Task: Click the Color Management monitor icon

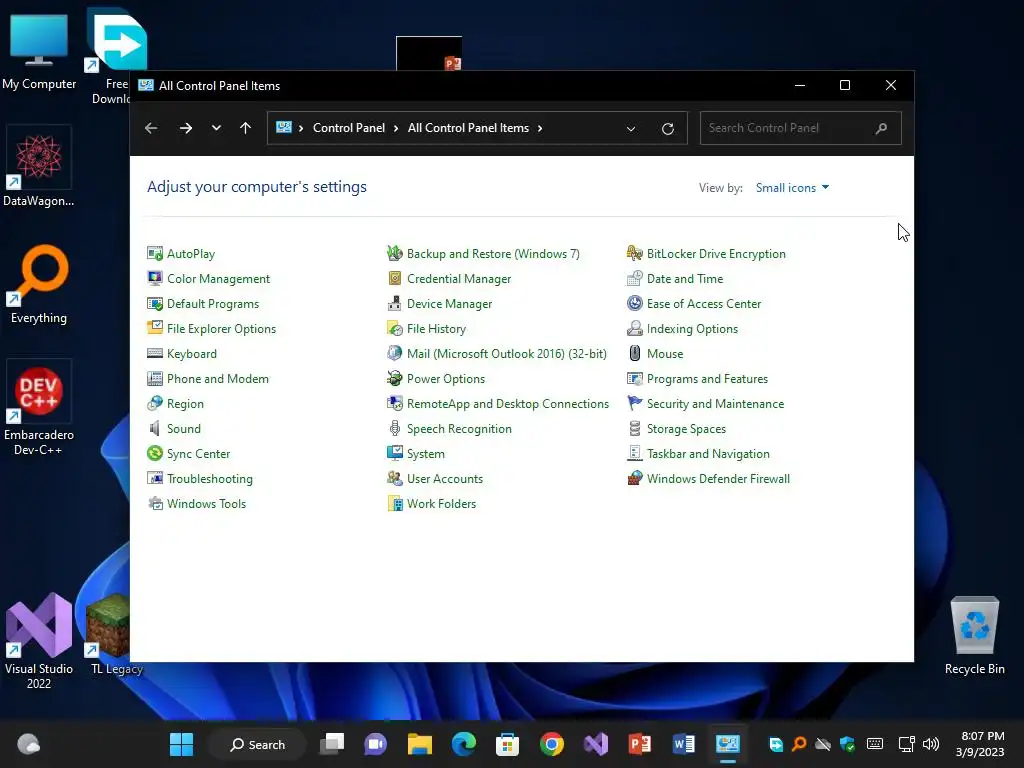Action: tap(155, 279)
